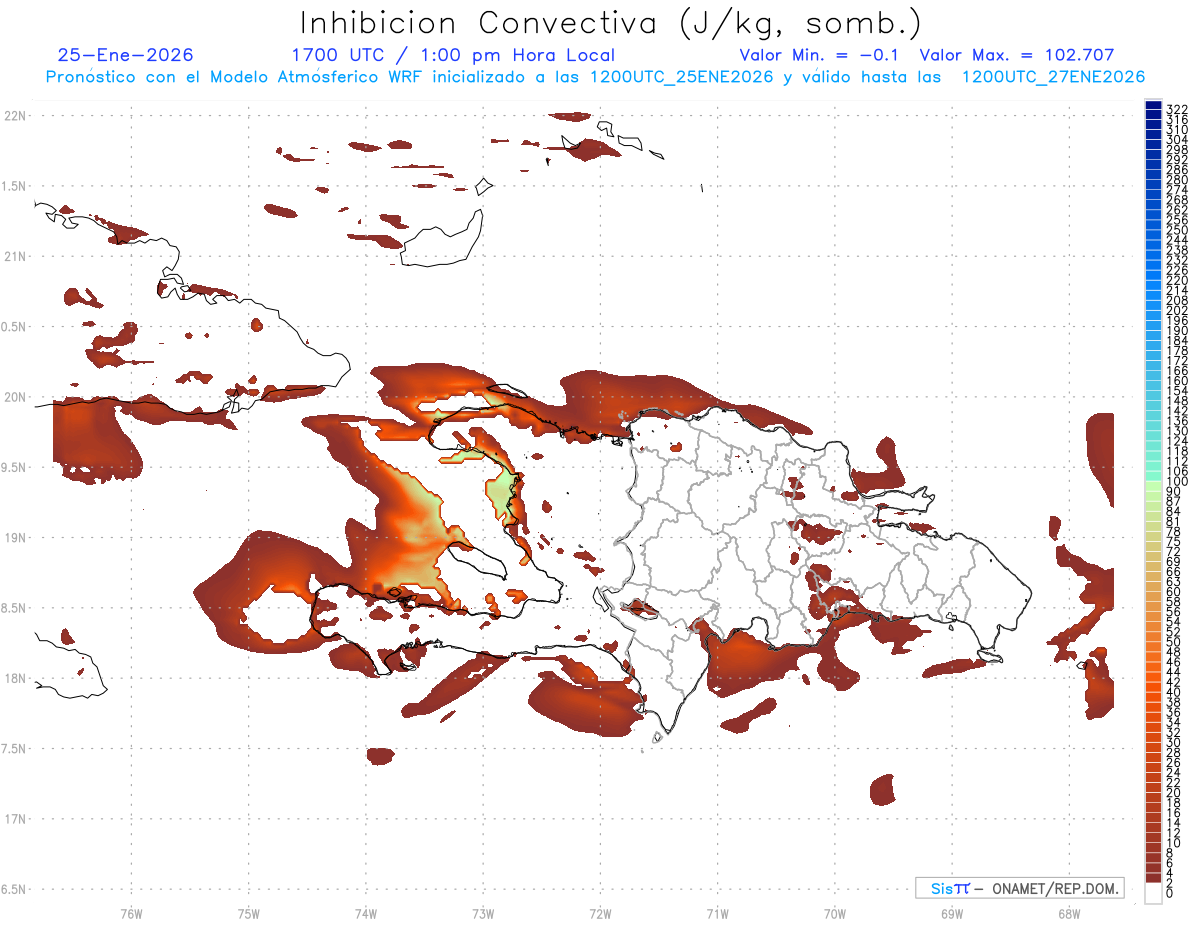1200x927 pixels.
Task: Click the date '25-Ene-2026'
Action: point(126,55)
